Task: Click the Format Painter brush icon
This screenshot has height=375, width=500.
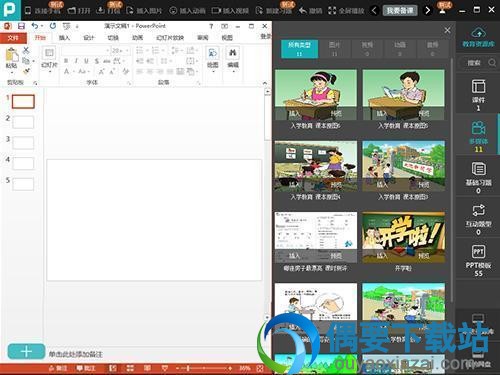Action: pos(26,71)
